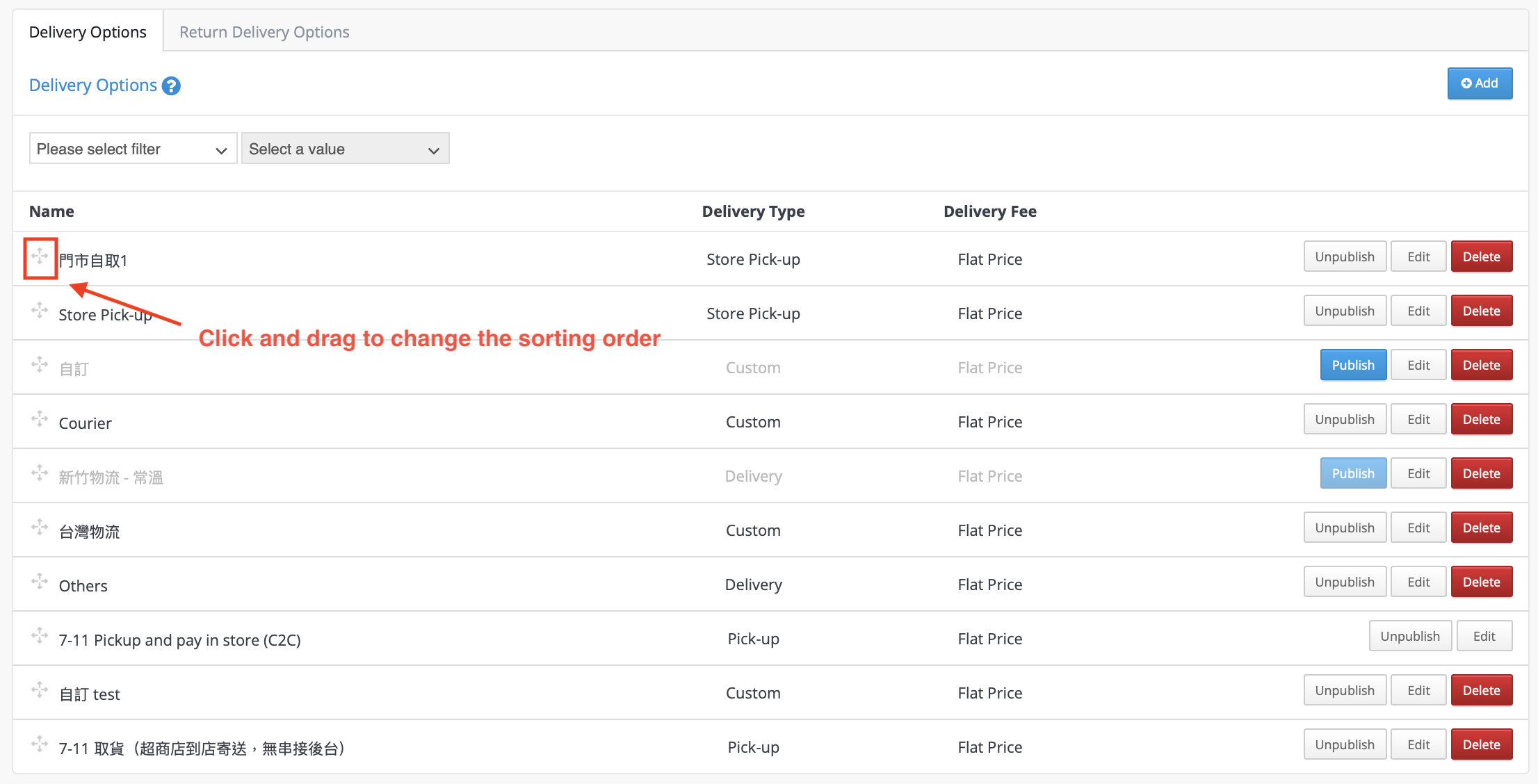The width and height of the screenshot is (1538, 784).
Task: Click Flat Price in the Courier row
Action: 989,422
